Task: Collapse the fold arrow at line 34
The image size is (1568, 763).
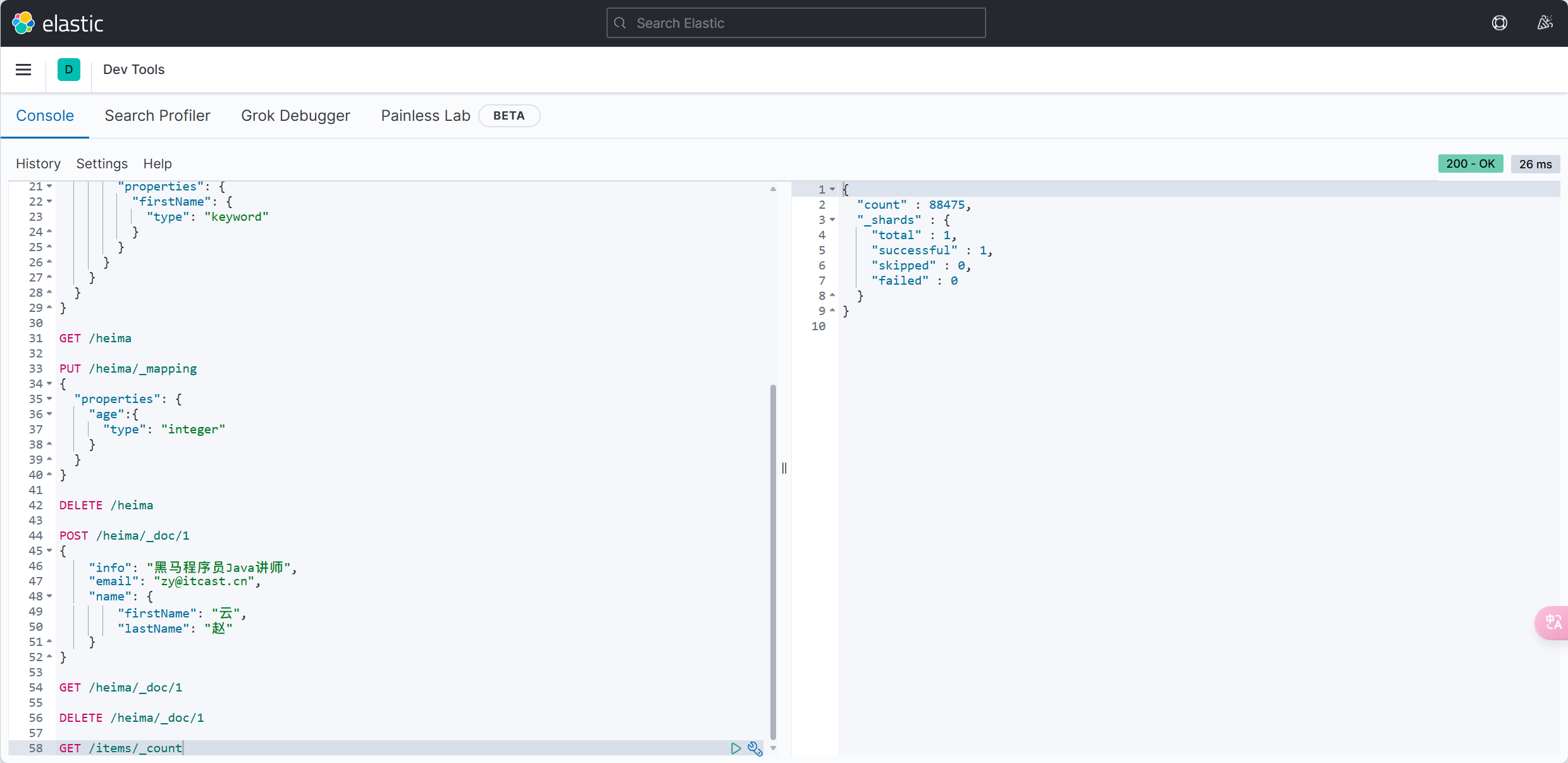Action: pos(49,384)
